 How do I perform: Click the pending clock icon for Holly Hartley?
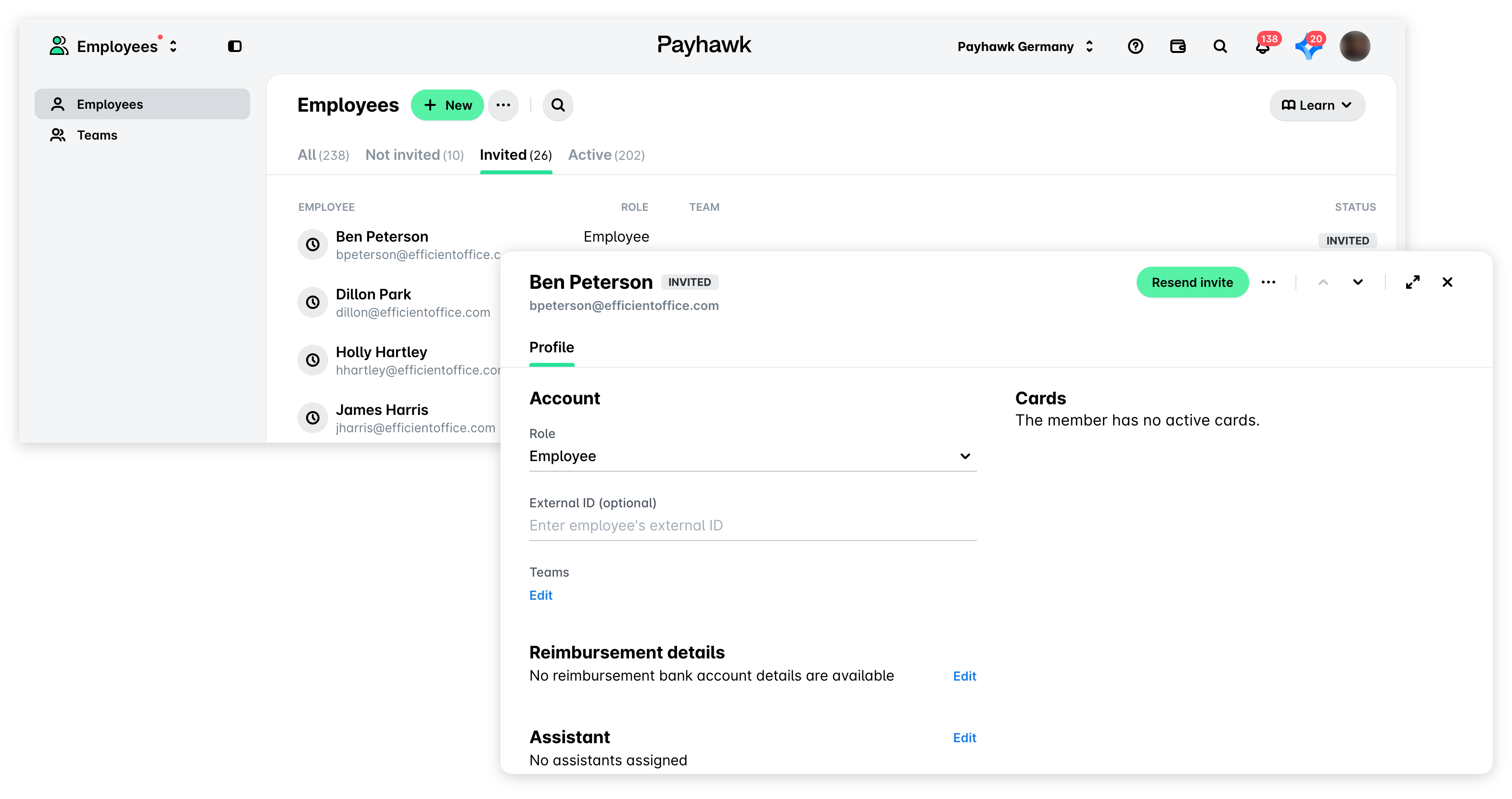point(313,360)
